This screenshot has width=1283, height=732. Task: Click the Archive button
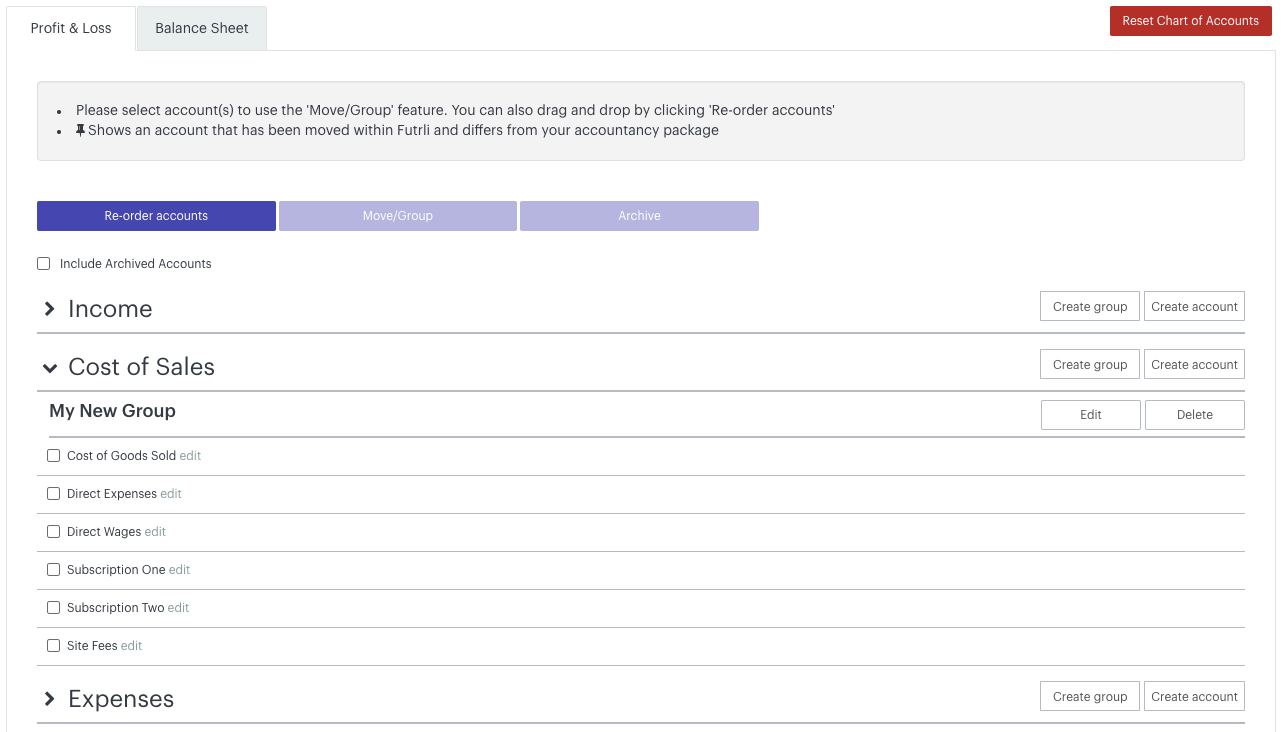[639, 216]
